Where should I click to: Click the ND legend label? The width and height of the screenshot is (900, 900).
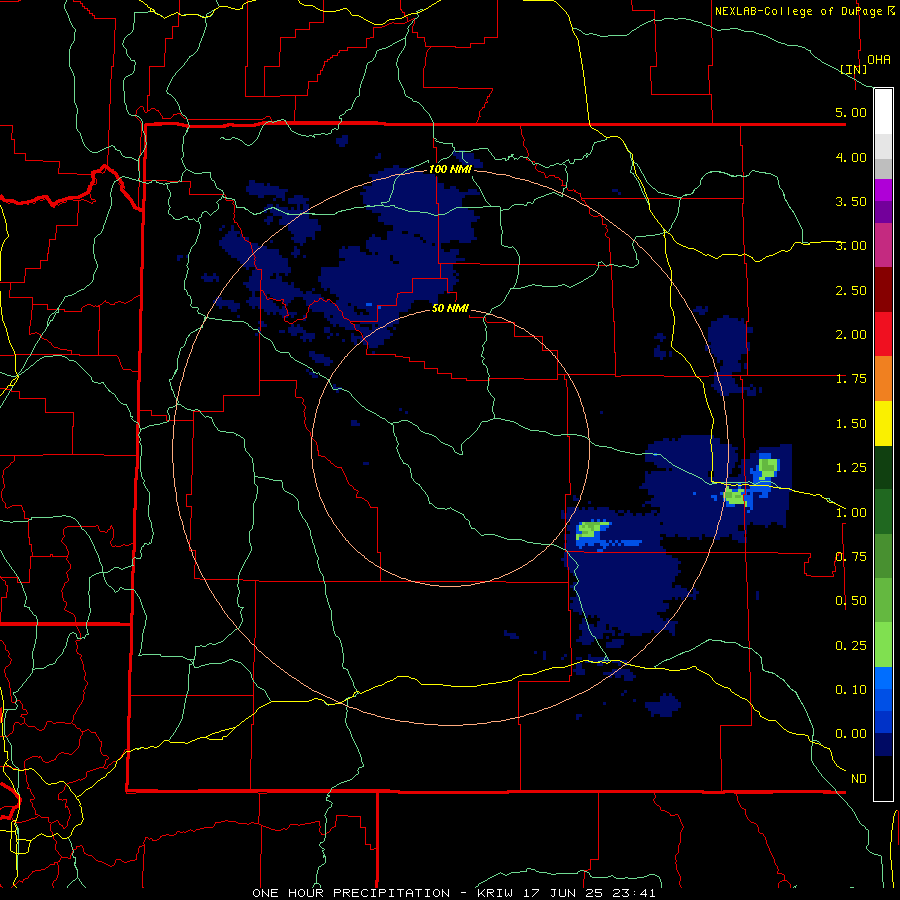tap(859, 779)
